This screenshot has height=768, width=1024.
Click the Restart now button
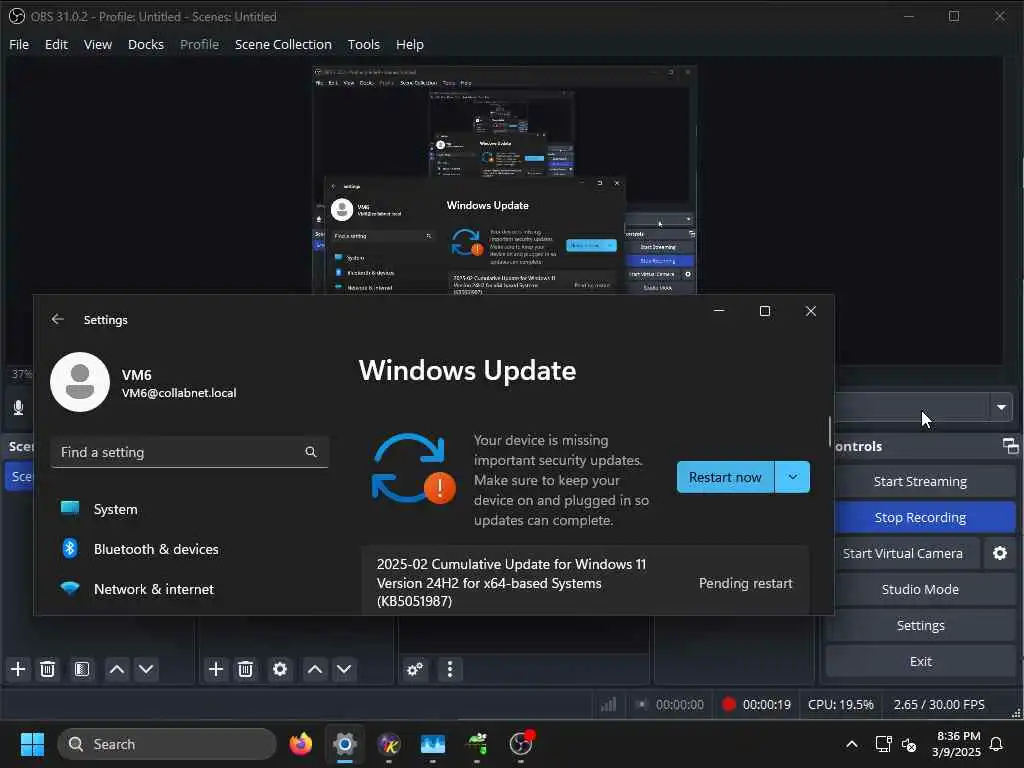(725, 477)
